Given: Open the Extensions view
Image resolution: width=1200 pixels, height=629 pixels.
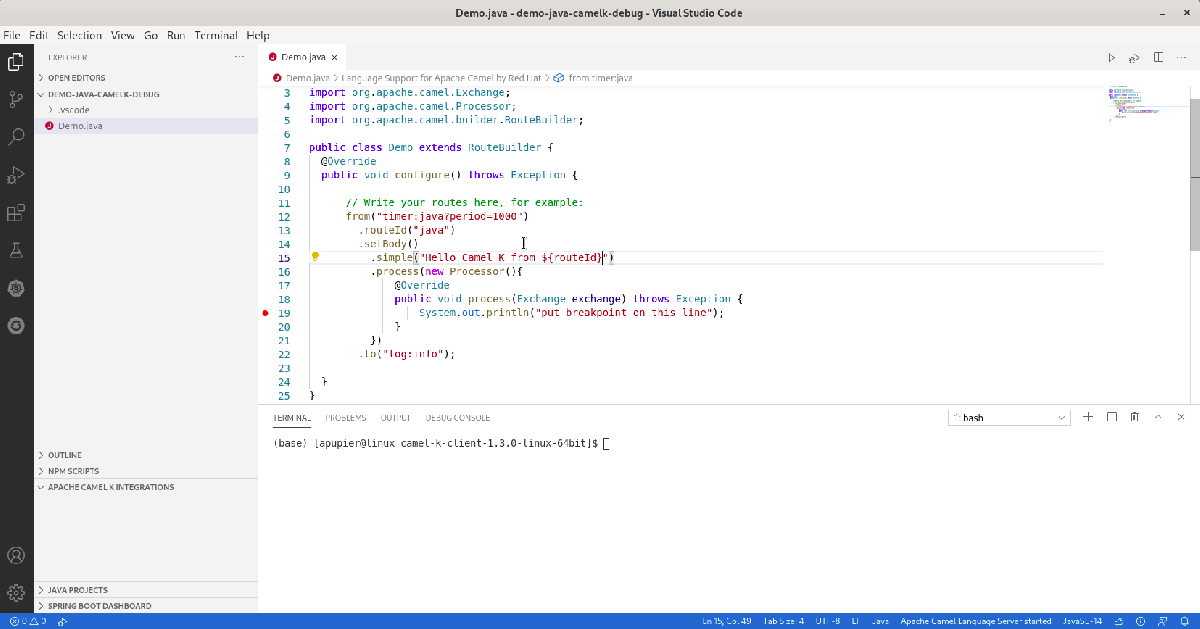Looking at the screenshot, I should [x=16, y=213].
